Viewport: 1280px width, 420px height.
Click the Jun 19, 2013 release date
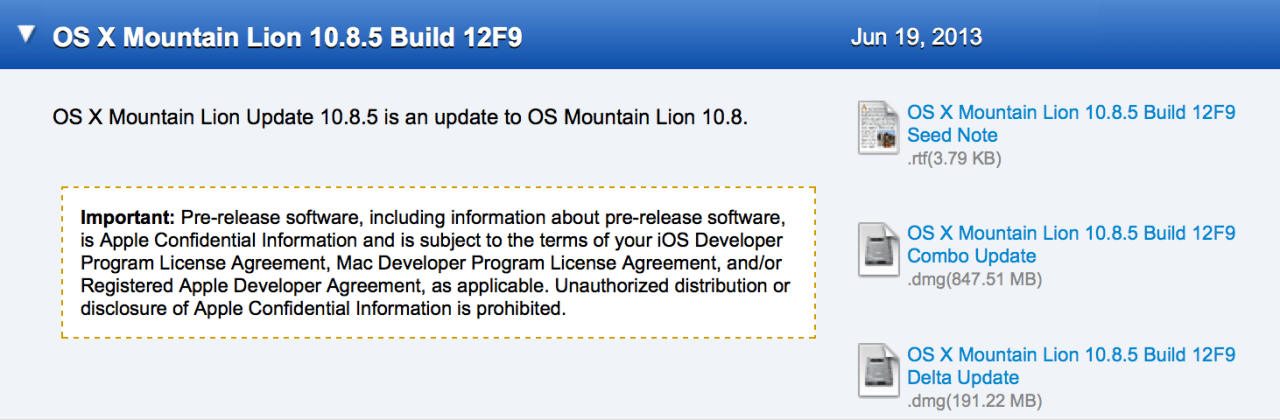coord(916,37)
